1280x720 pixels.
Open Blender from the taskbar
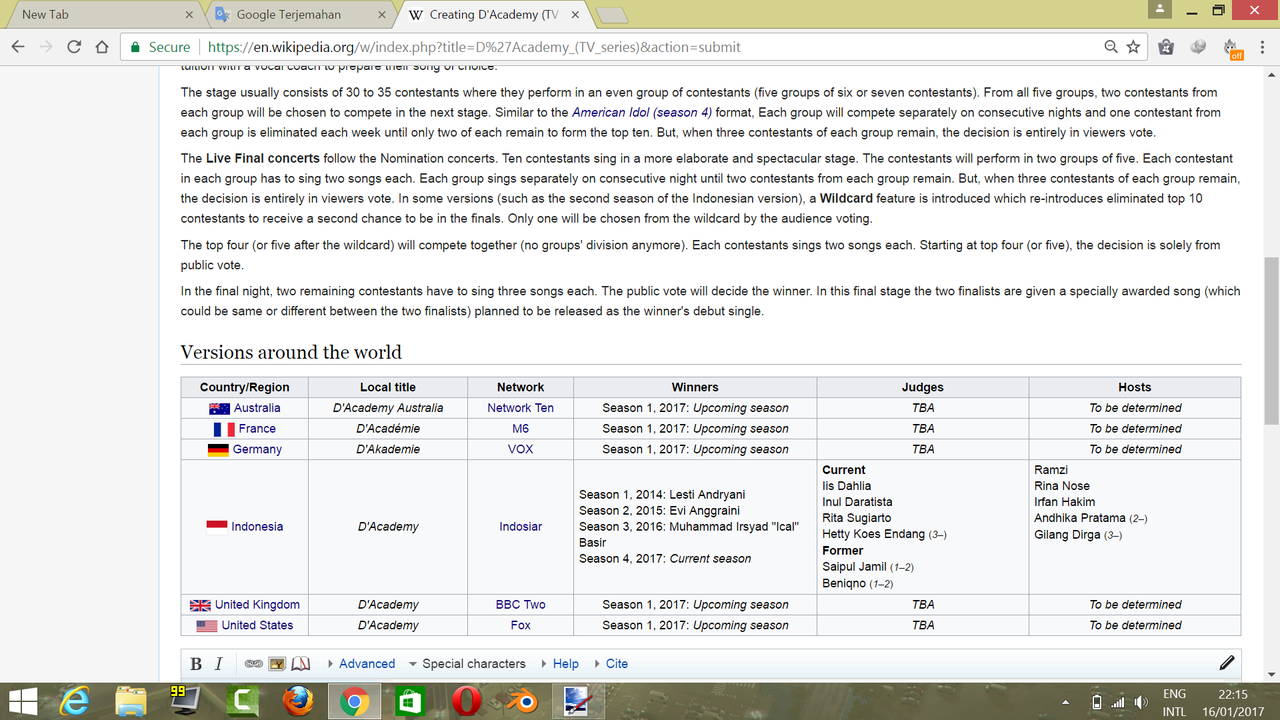[521, 700]
